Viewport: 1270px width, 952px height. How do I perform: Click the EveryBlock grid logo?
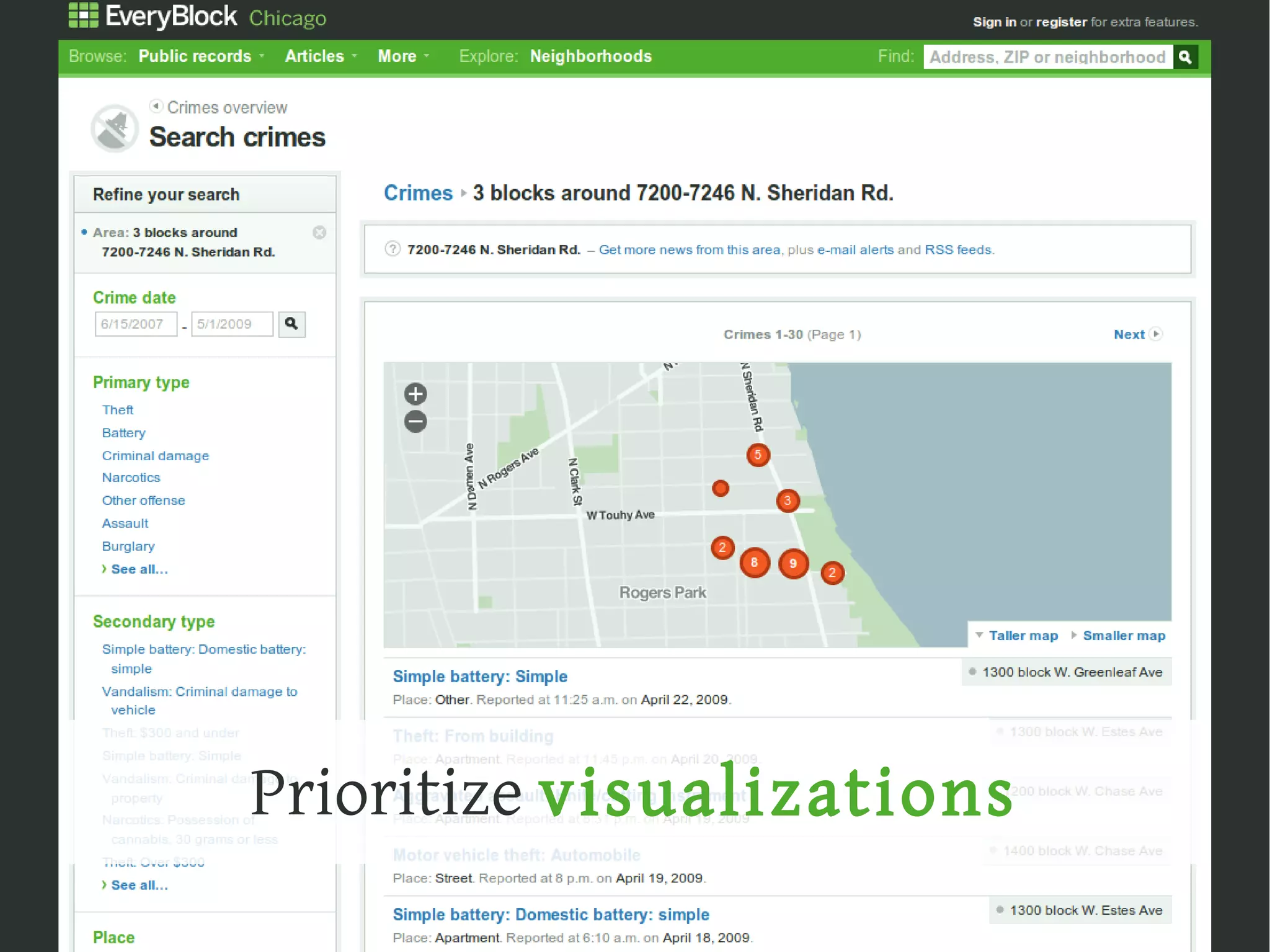(83, 15)
